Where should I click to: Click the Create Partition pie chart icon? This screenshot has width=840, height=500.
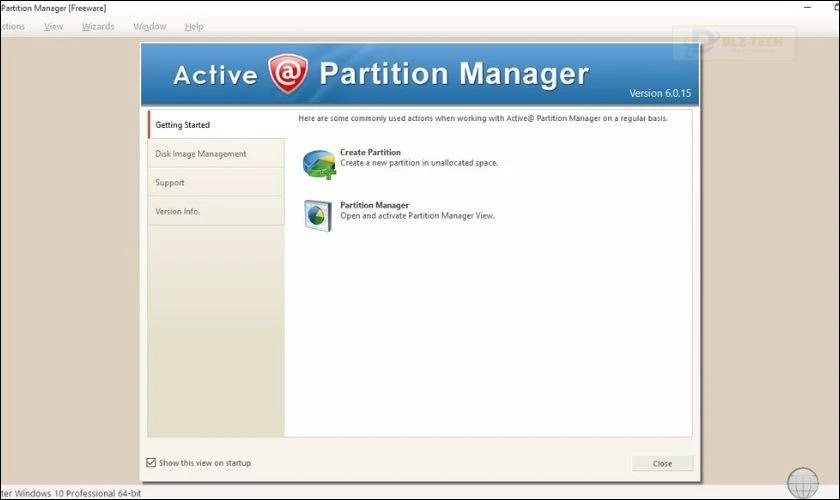(319, 164)
